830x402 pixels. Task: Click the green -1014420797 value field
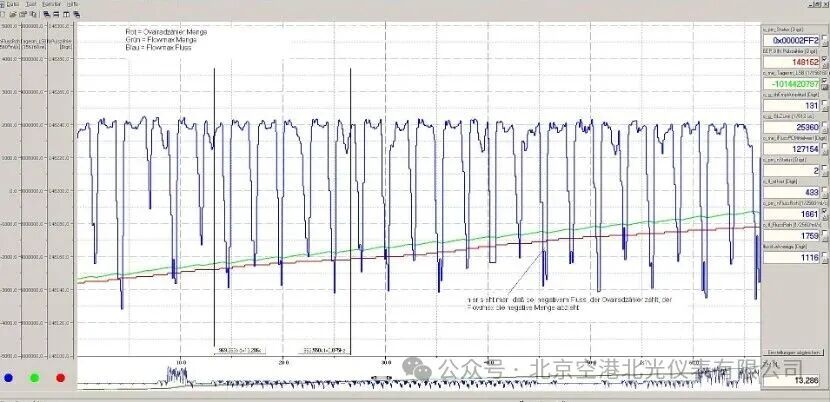click(792, 84)
